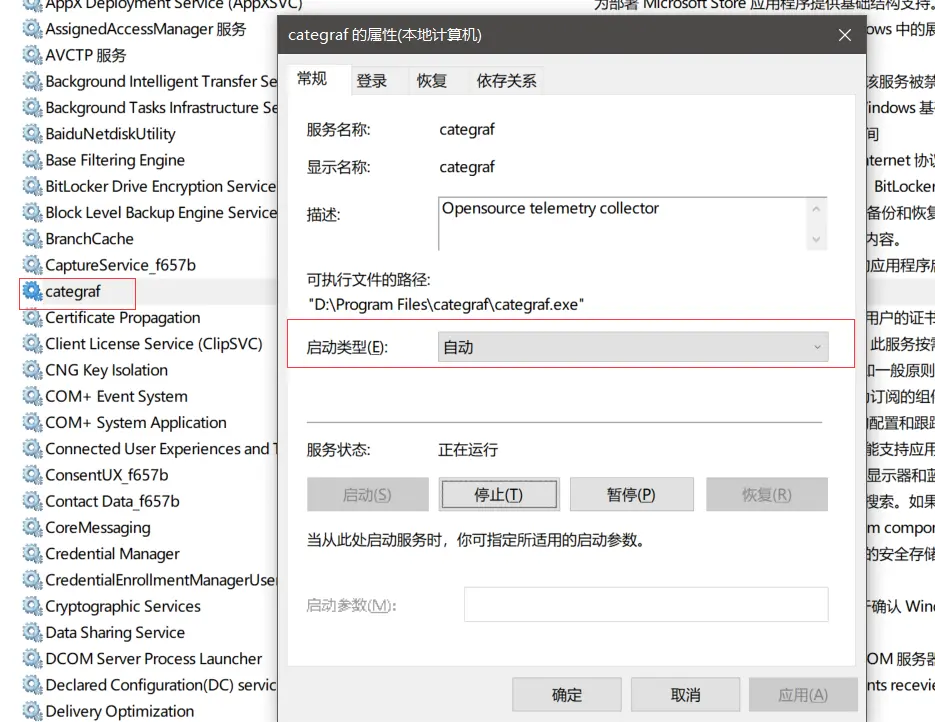The width and height of the screenshot is (935, 722).
Task: Switch to the 登录 tab
Action: (x=372, y=81)
